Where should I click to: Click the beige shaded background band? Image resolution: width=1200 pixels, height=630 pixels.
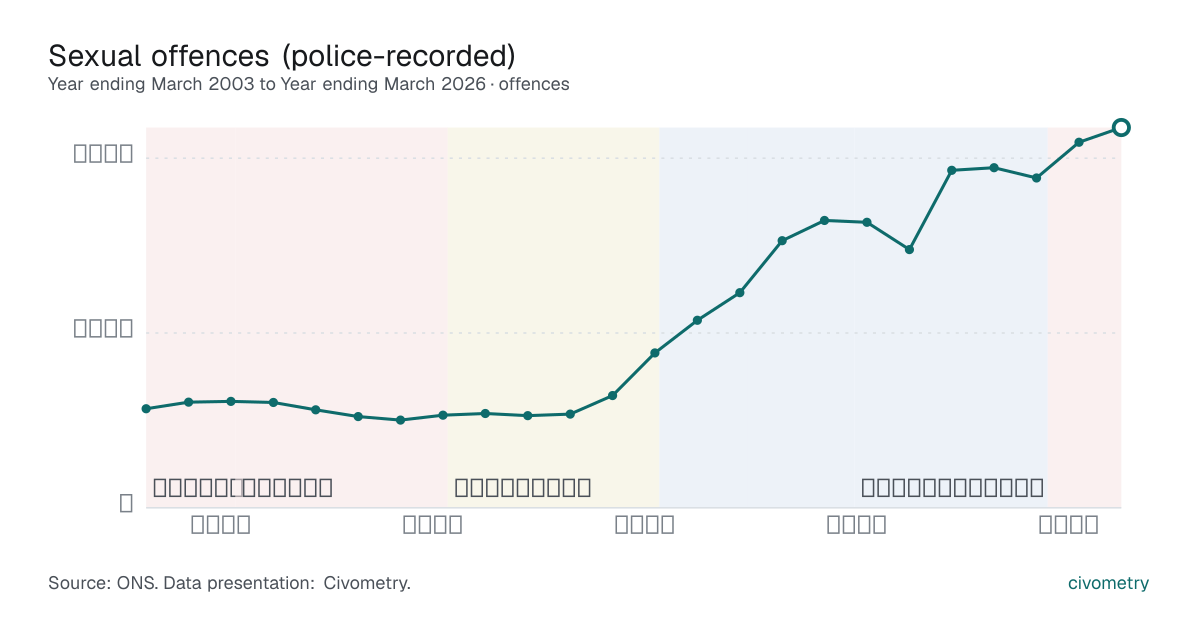coord(553,317)
